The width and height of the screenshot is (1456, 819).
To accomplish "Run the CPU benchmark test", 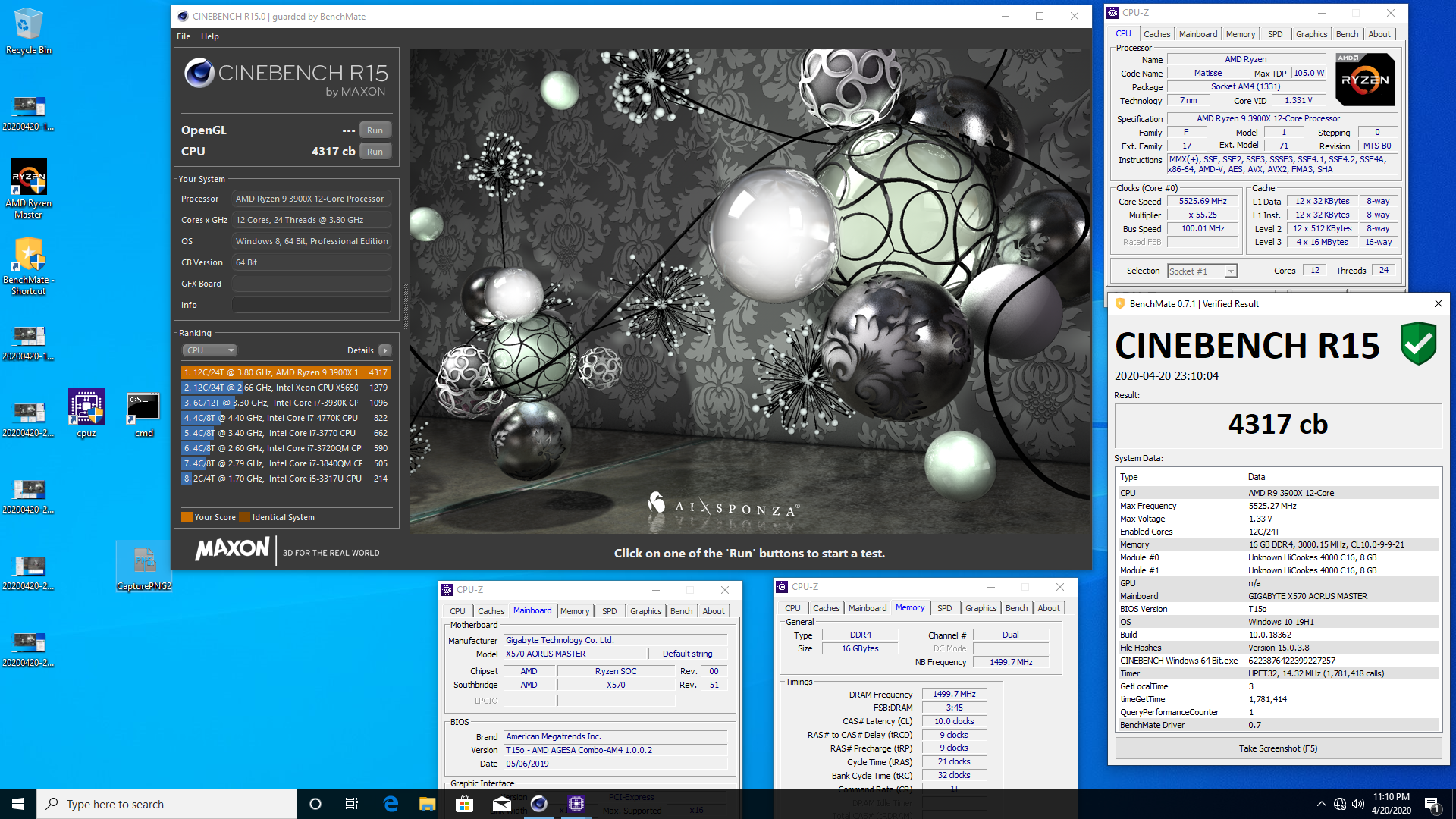I will click(375, 152).
